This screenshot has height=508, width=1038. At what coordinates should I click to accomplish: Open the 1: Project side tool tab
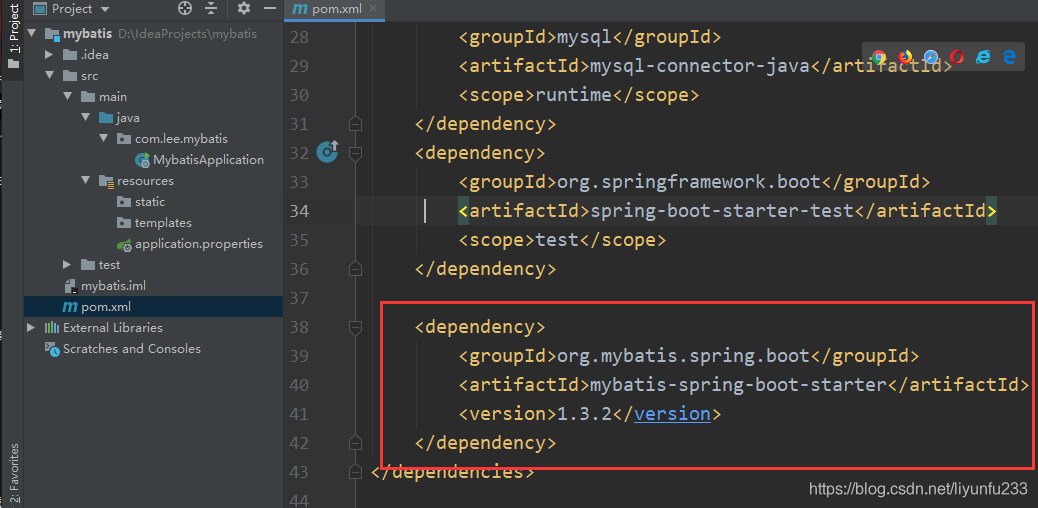click(x=13, y=34)
